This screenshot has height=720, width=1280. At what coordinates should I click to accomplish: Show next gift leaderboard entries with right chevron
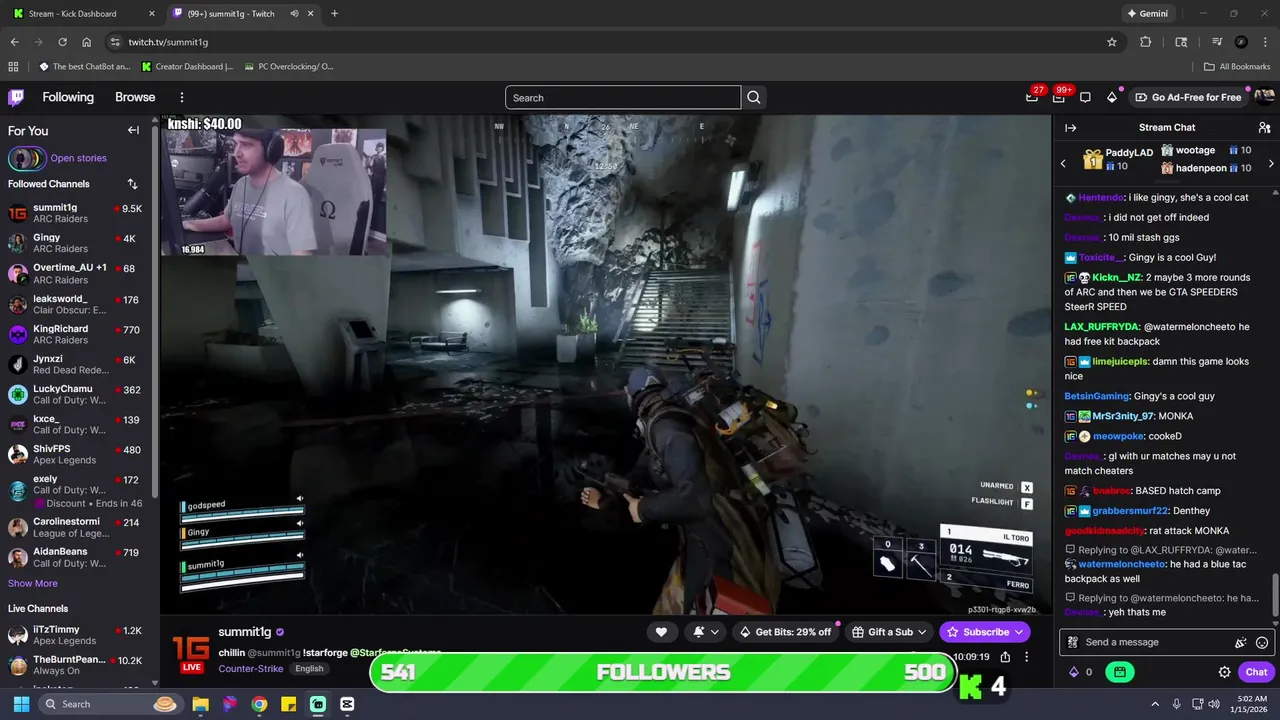tap(1271, 163)
